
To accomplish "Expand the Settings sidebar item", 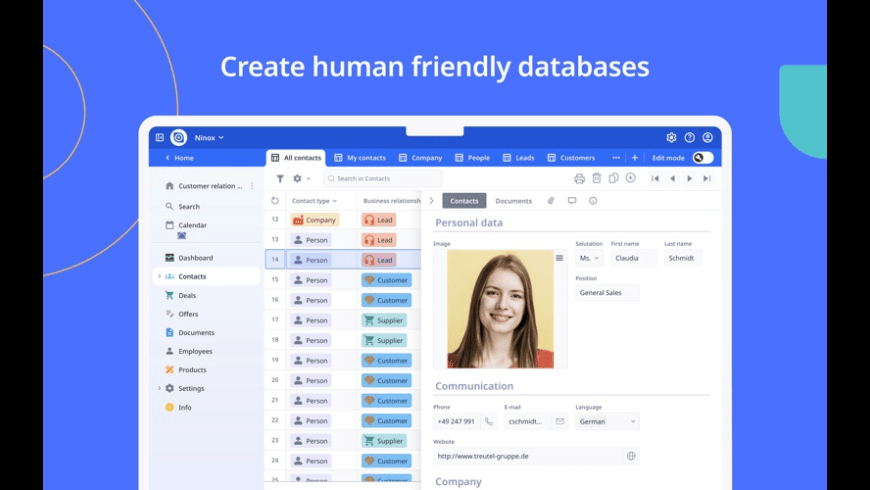I will click(x=159, y=388).
